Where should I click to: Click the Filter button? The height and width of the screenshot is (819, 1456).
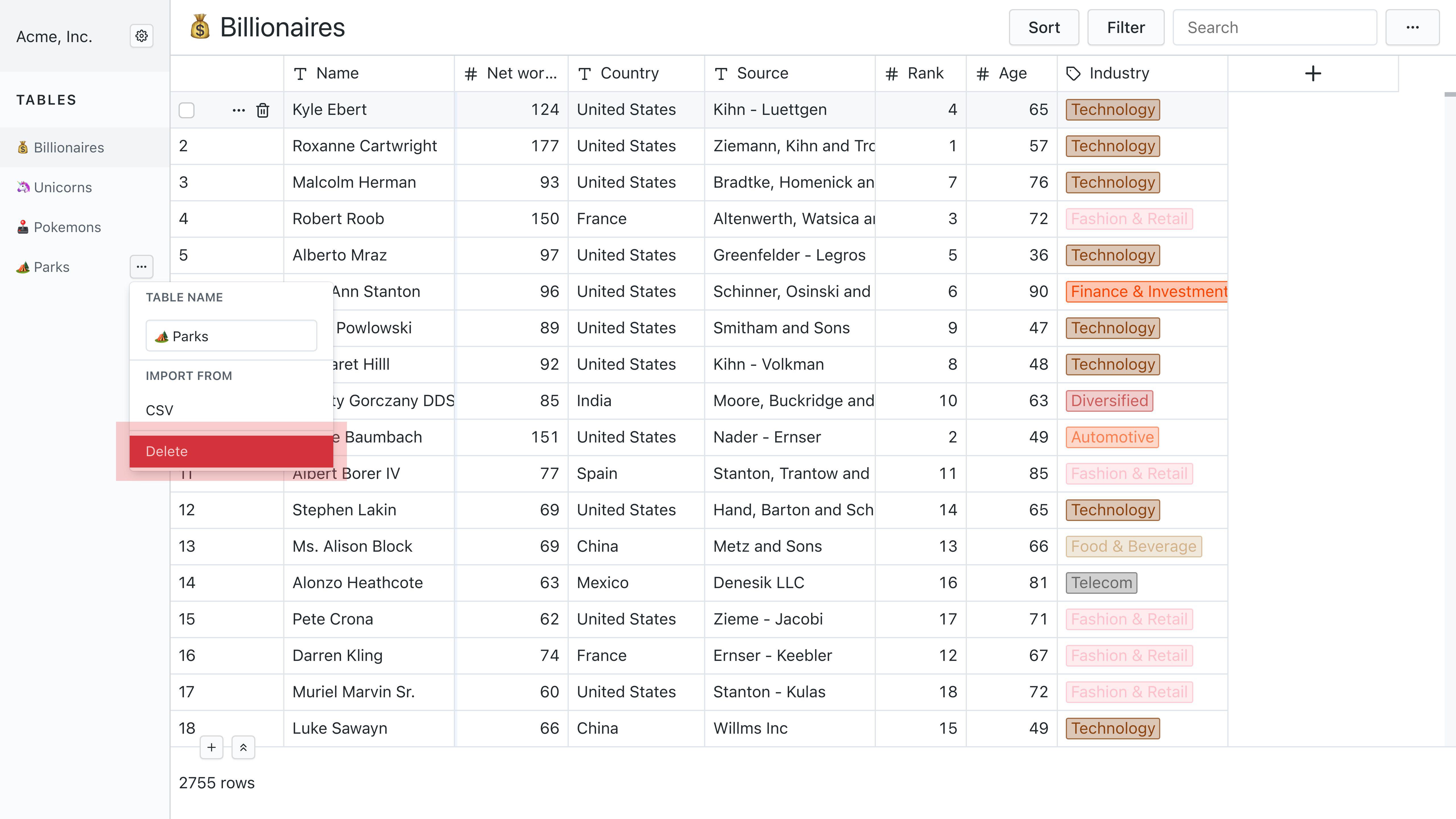pyautogui.click(x=1125, y=27)
